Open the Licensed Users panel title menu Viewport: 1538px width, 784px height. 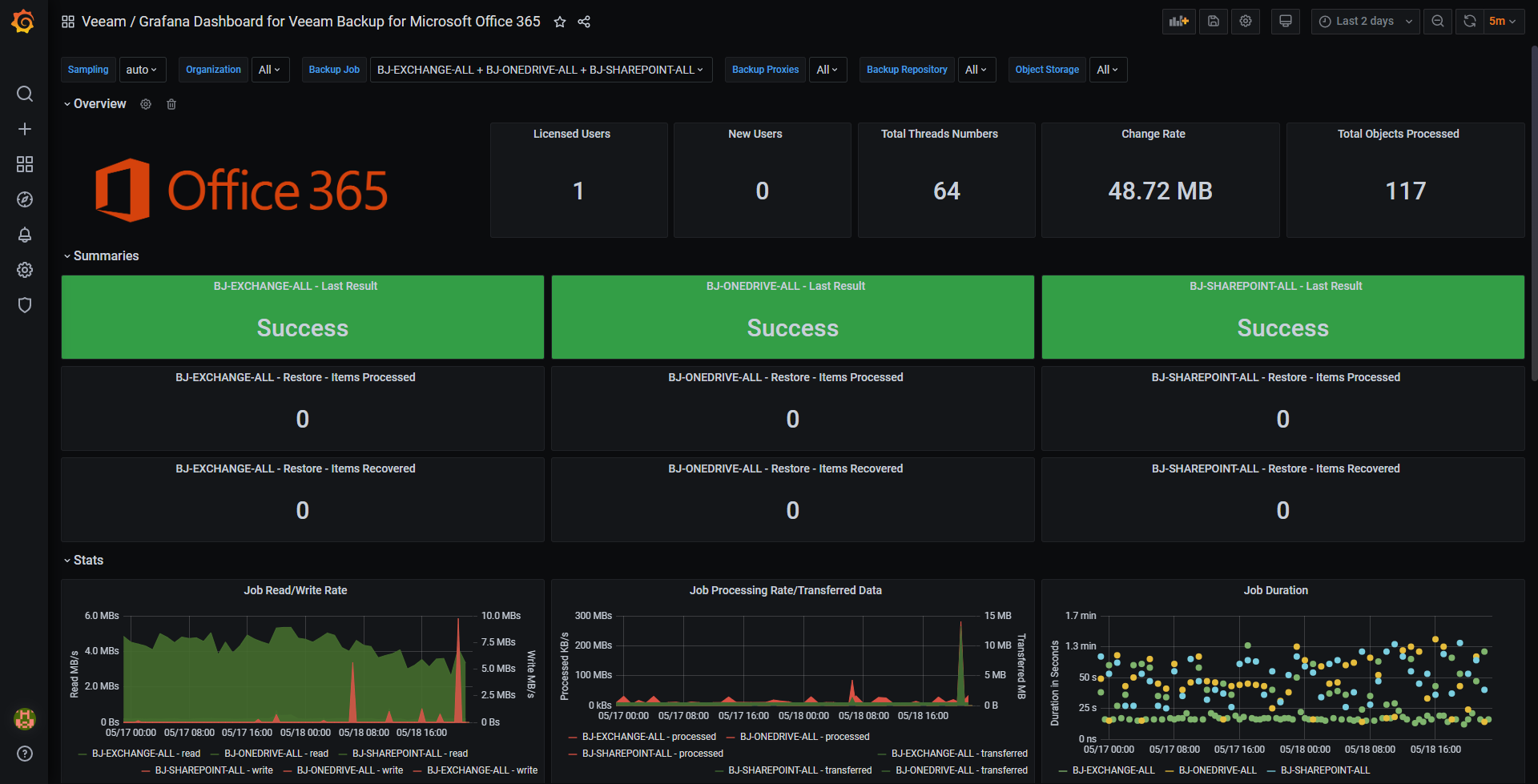point(572,134)
